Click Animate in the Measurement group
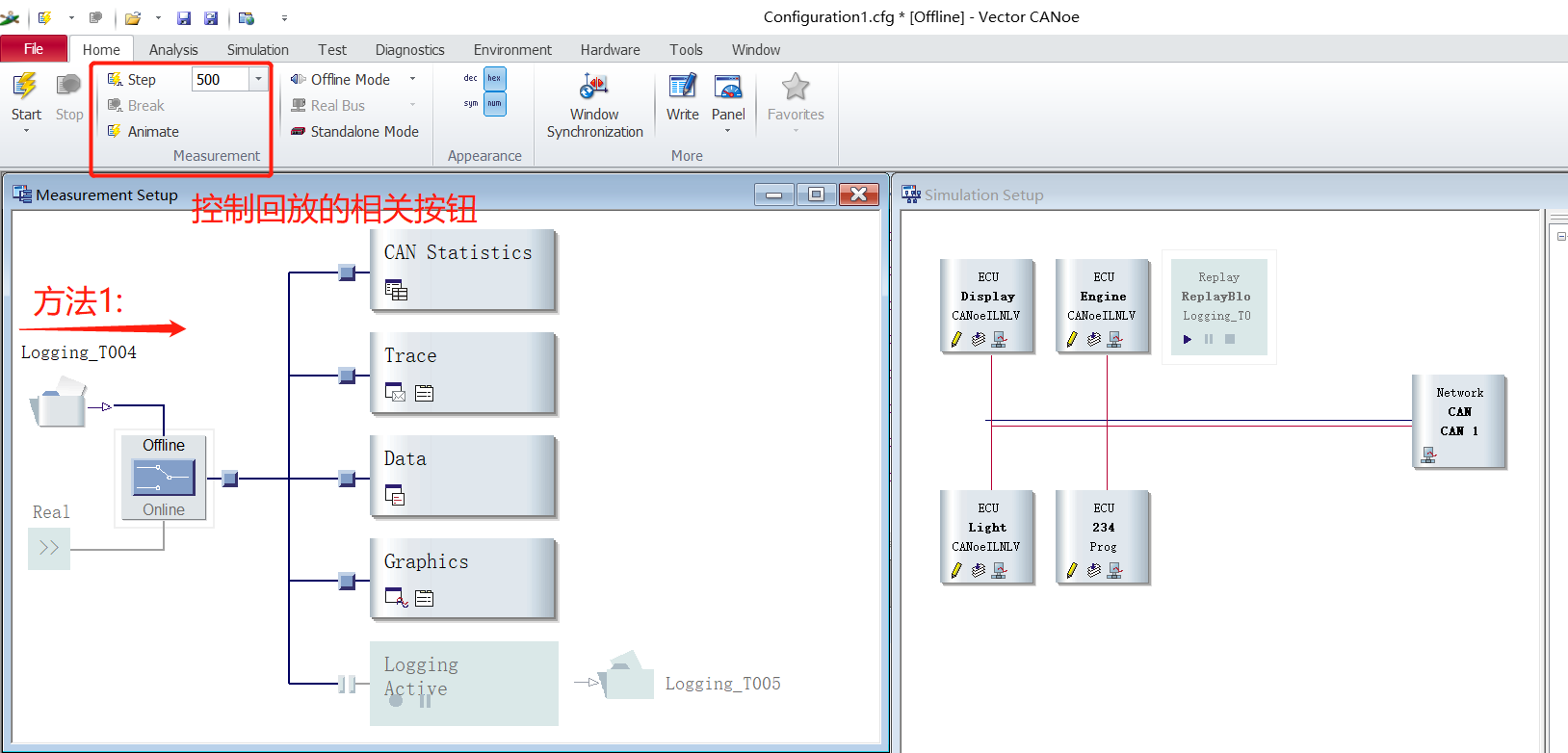 (x=143, y=131)
